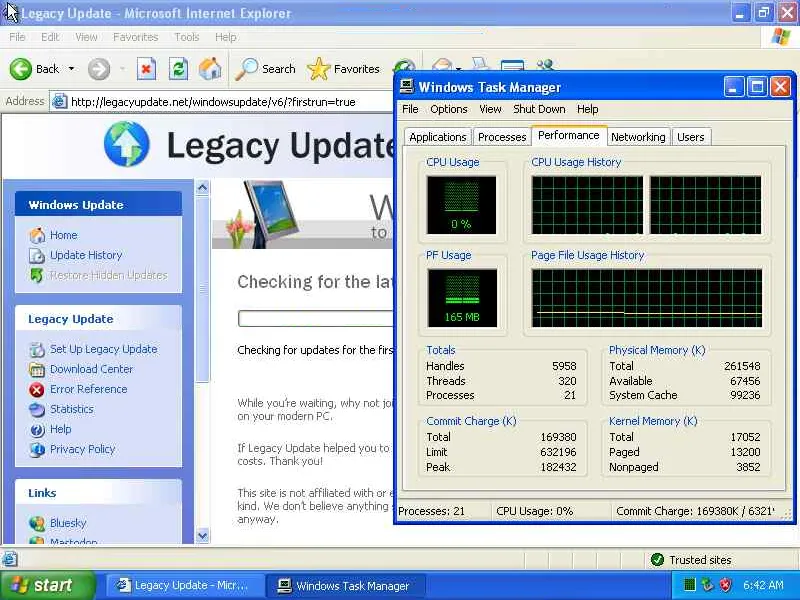Click the Legacy Update globe logo
The width and height of the screenshot is (800, 600).
click(127, 144)
